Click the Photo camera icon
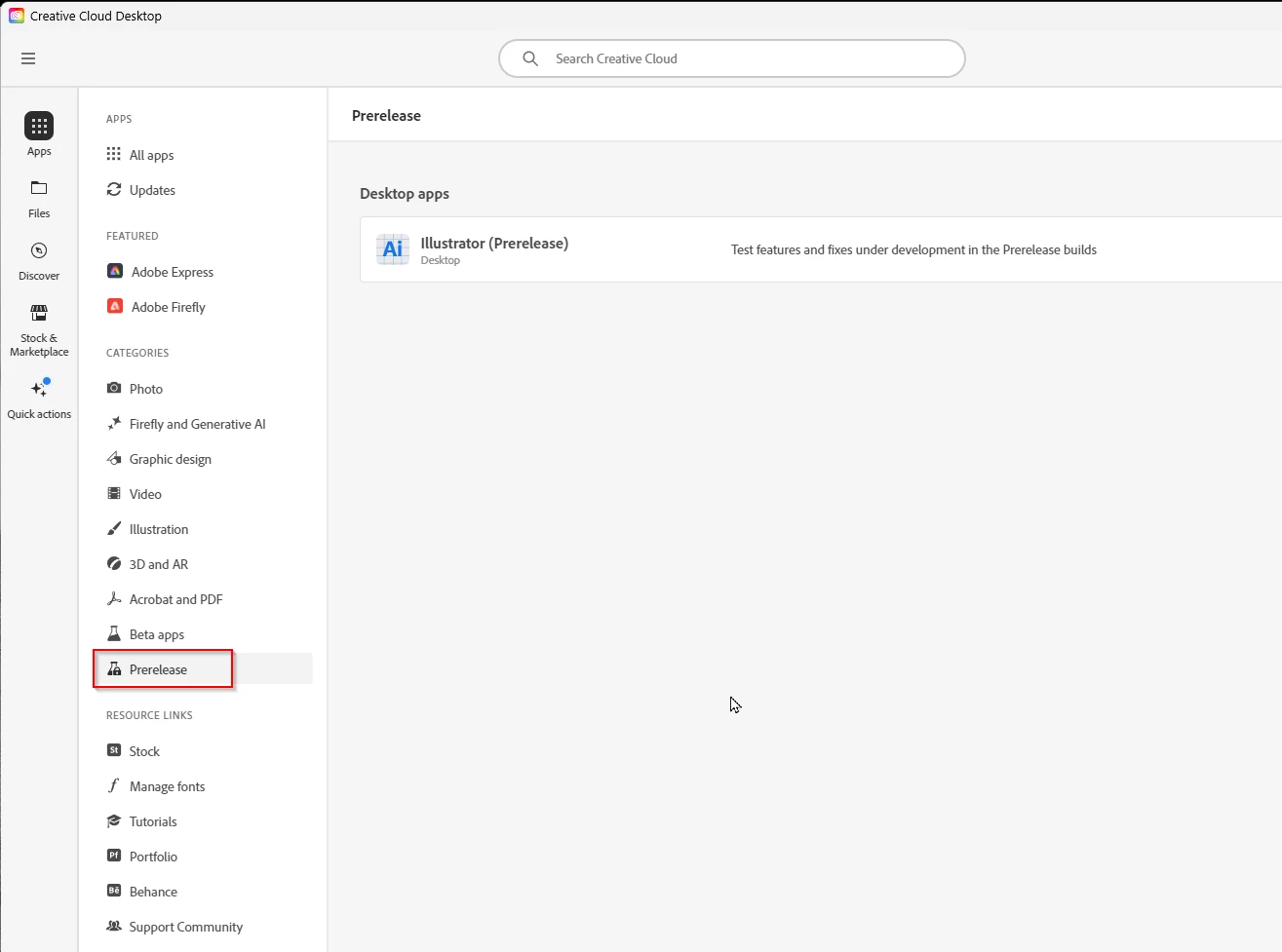This screenshot has height=952, width=1282. pos(114,388)
